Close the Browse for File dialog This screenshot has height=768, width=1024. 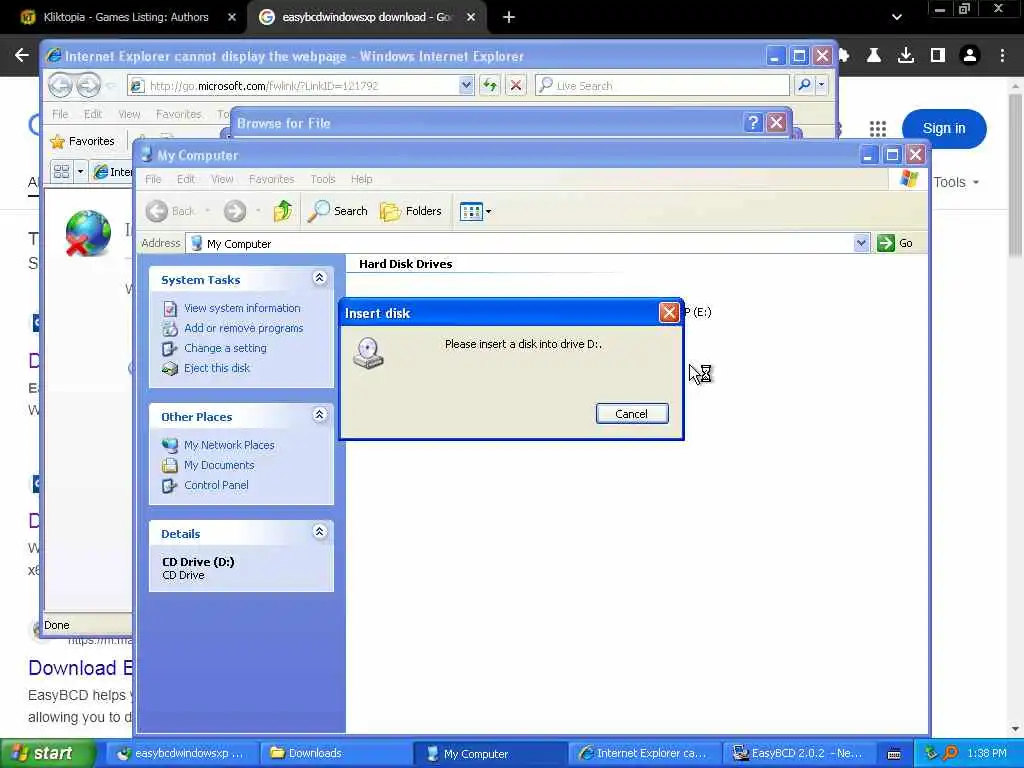pyautogui.click(x=776, y=122)
